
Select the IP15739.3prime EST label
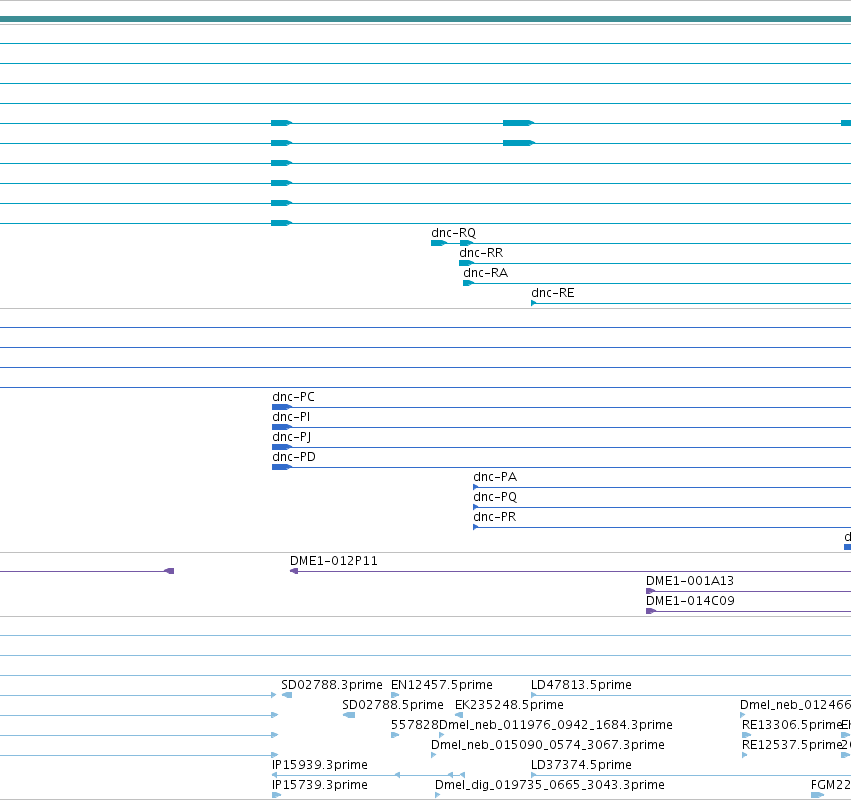(320, 785)
